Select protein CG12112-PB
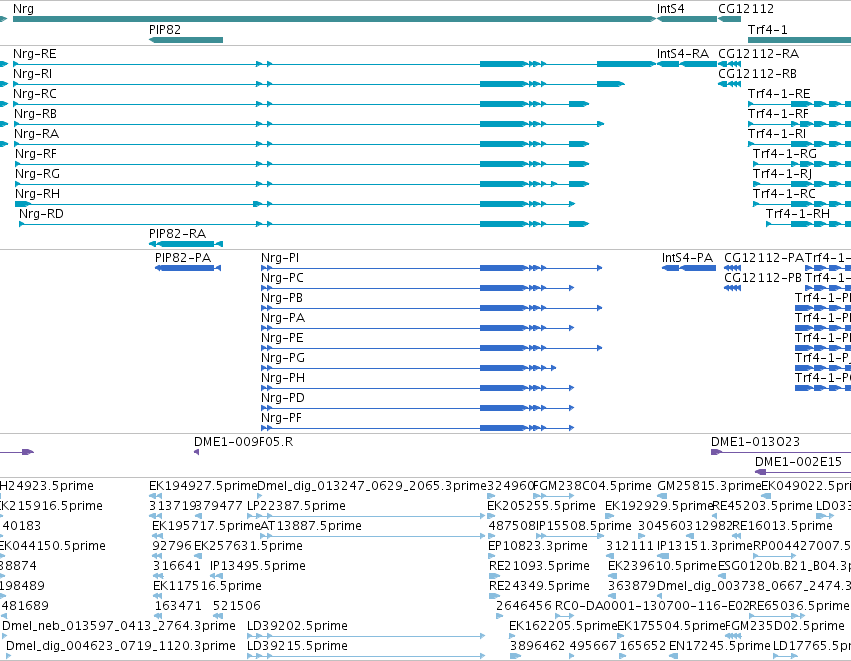Screen dimensions: 851x661 tap(763, 278)
